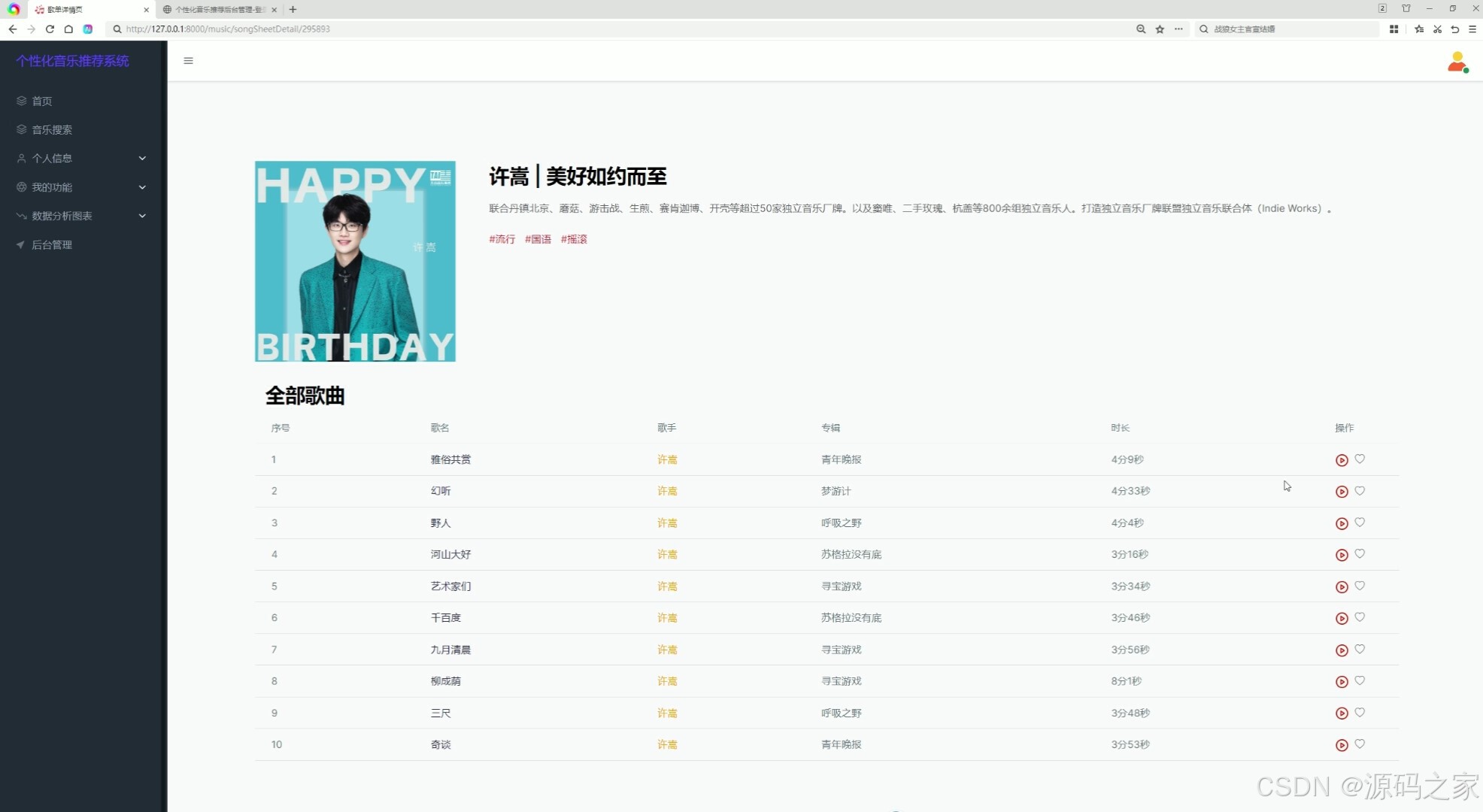1483x812 pixels.
Task: Play the song 雅俗共赏
Action: pos(1341,460)
